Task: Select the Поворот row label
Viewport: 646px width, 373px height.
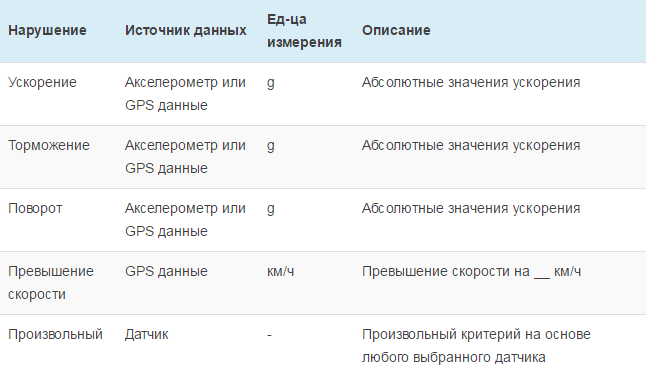Action: click(35, 209)
